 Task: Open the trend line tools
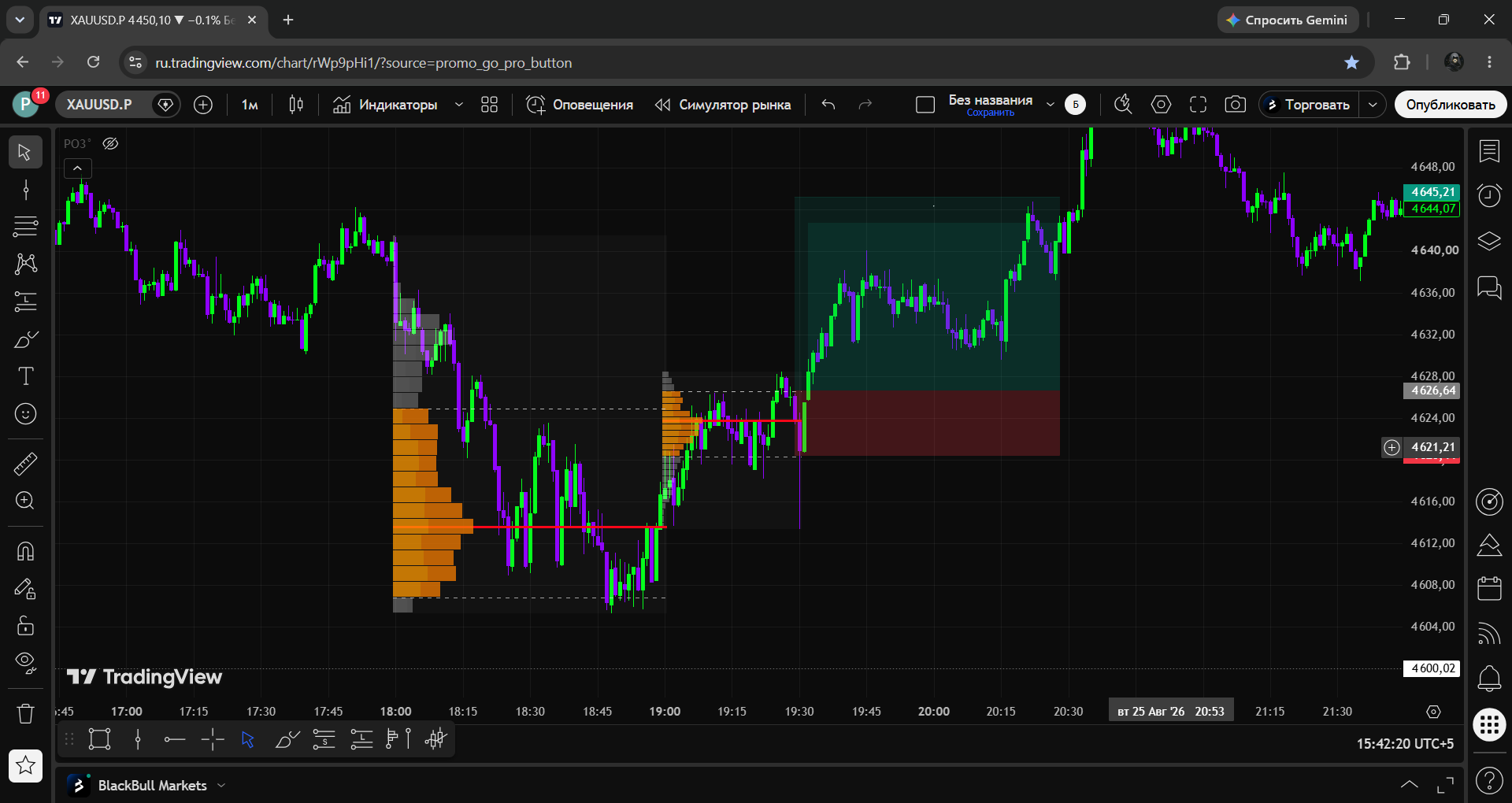[x=25, y=189]
